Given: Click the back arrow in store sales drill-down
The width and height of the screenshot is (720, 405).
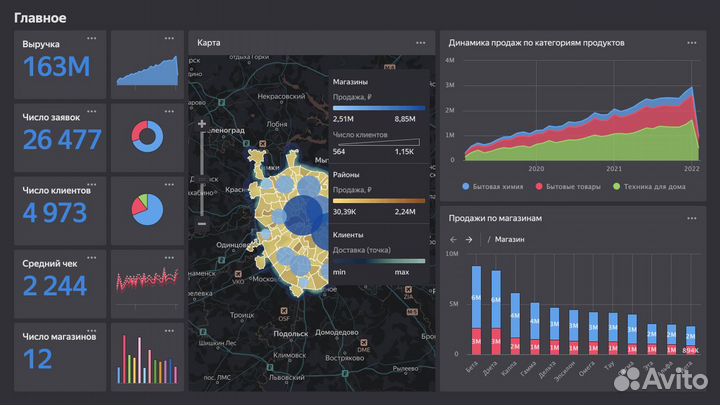Looking at the screenshot, I should pyautogui.click(x=453, y=239).
